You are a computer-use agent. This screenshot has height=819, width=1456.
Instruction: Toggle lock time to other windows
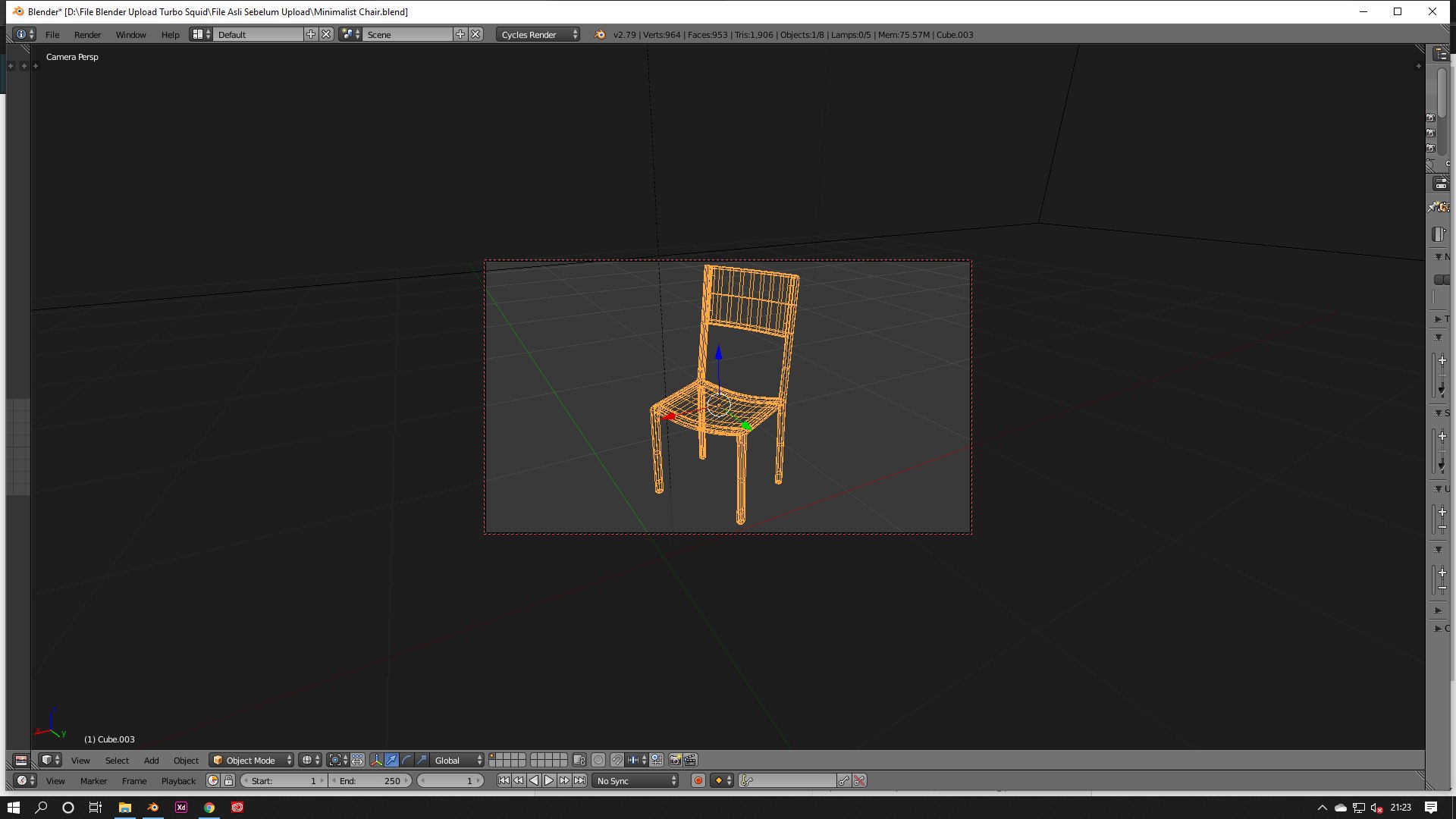[x=228, y=780]
